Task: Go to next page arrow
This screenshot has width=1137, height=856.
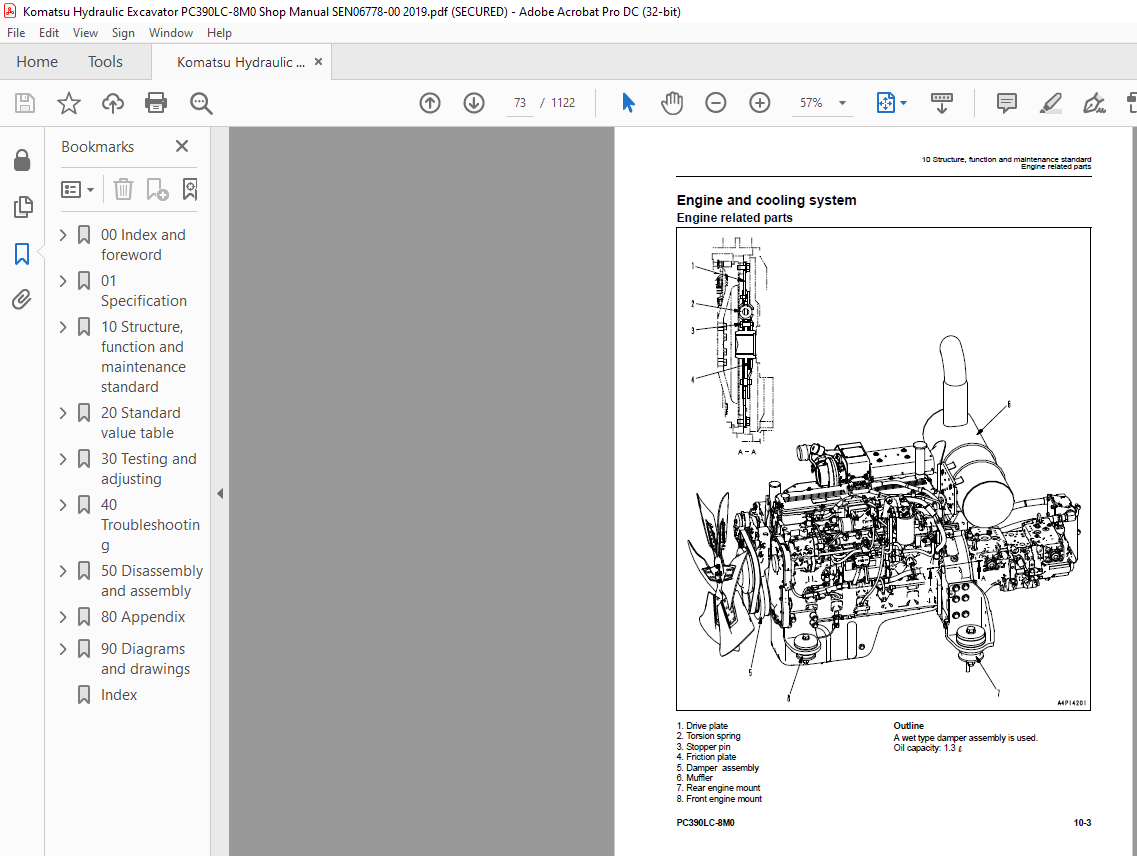Action: [x=474, y=103]
